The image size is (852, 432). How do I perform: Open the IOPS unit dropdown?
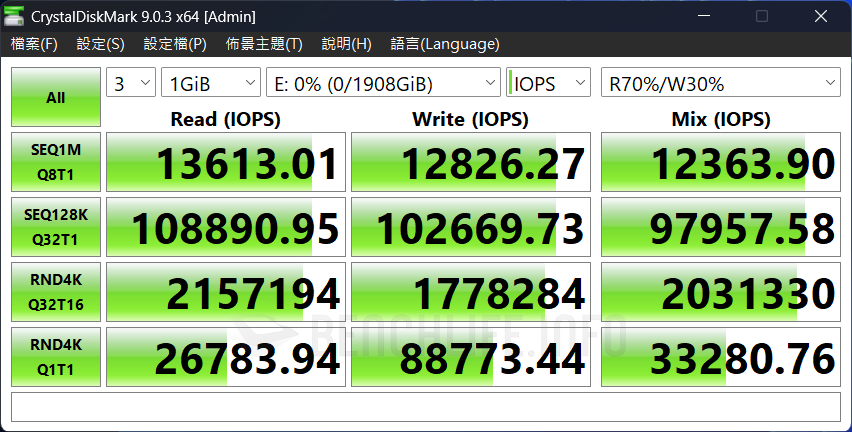[548, 83]
